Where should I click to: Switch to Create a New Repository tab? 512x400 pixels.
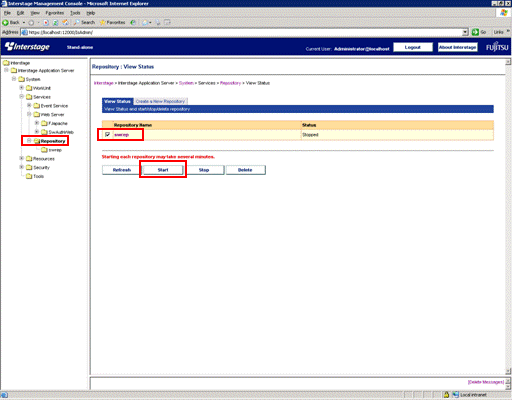[160, 101]
